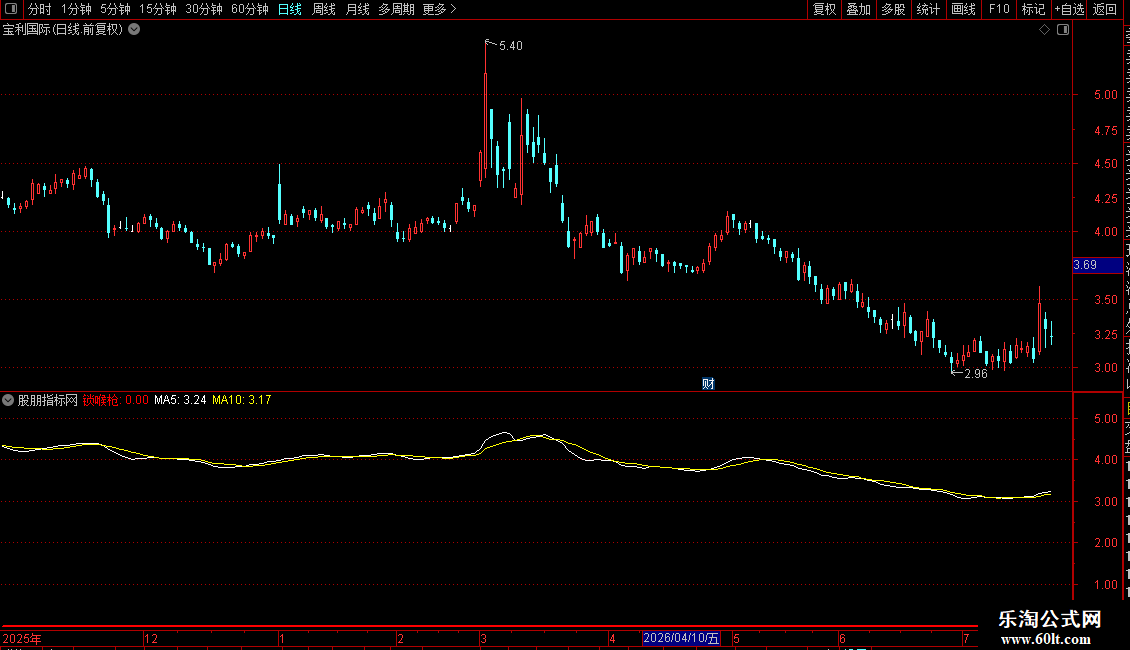Click the 宝利国际(日线.前复权) chart title

coord(63,30)
